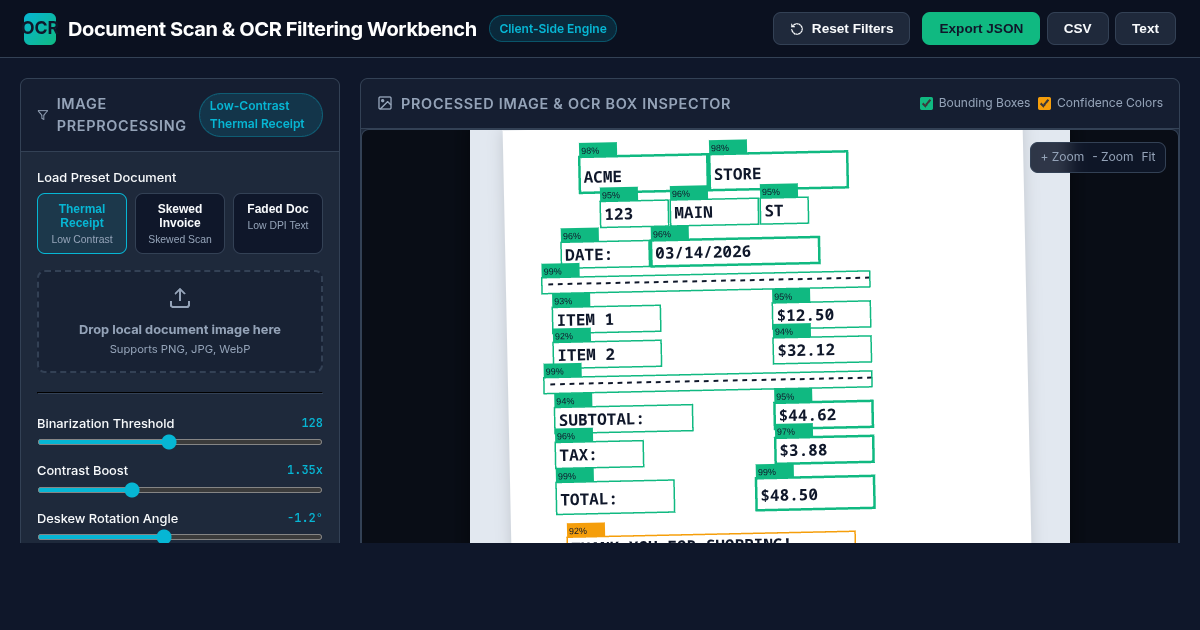Select the ITEM 1 bounding box
Viewport: 1200px width, 630px height.
607,319
